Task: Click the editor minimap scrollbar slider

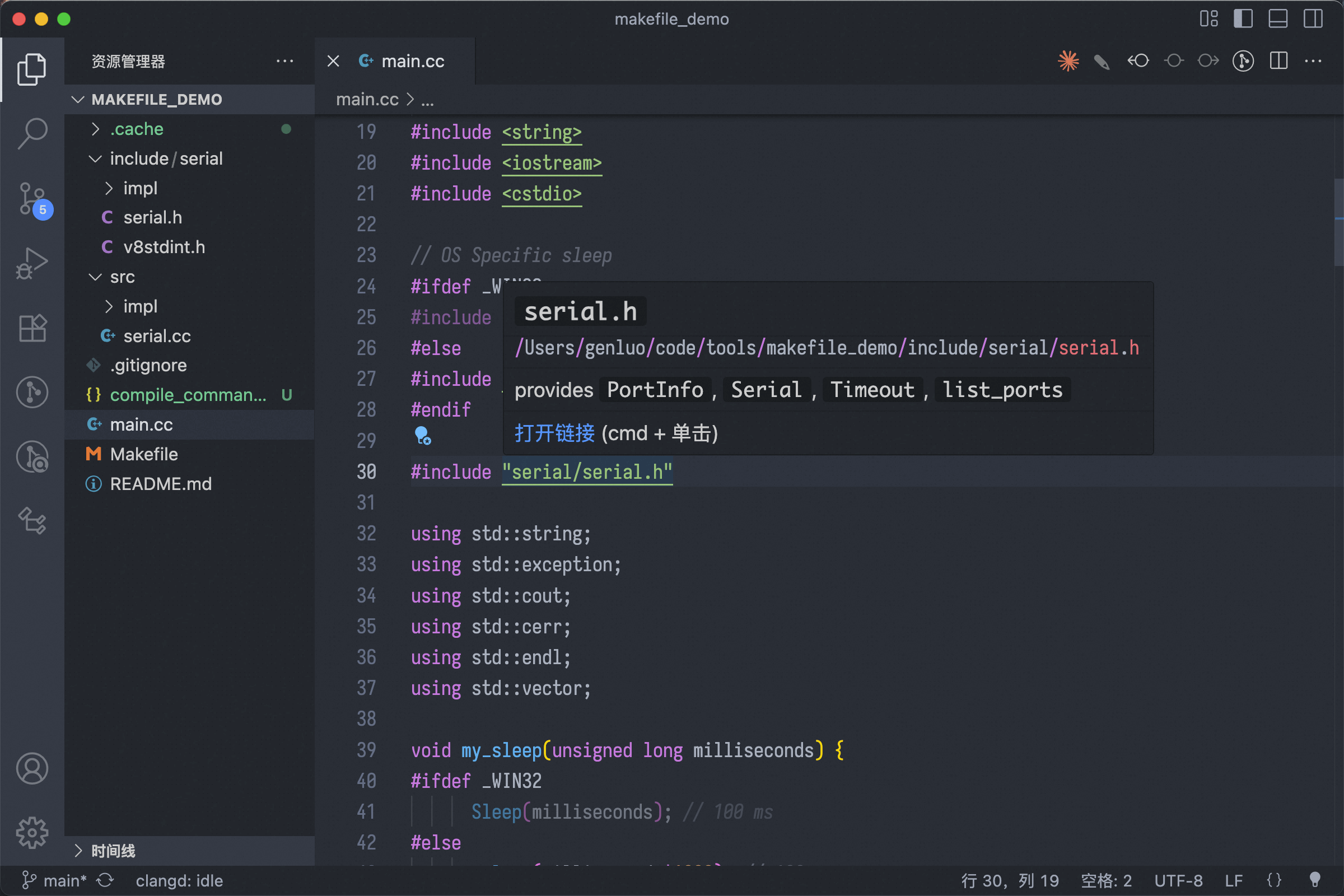Action: (x=1338, y=222)
